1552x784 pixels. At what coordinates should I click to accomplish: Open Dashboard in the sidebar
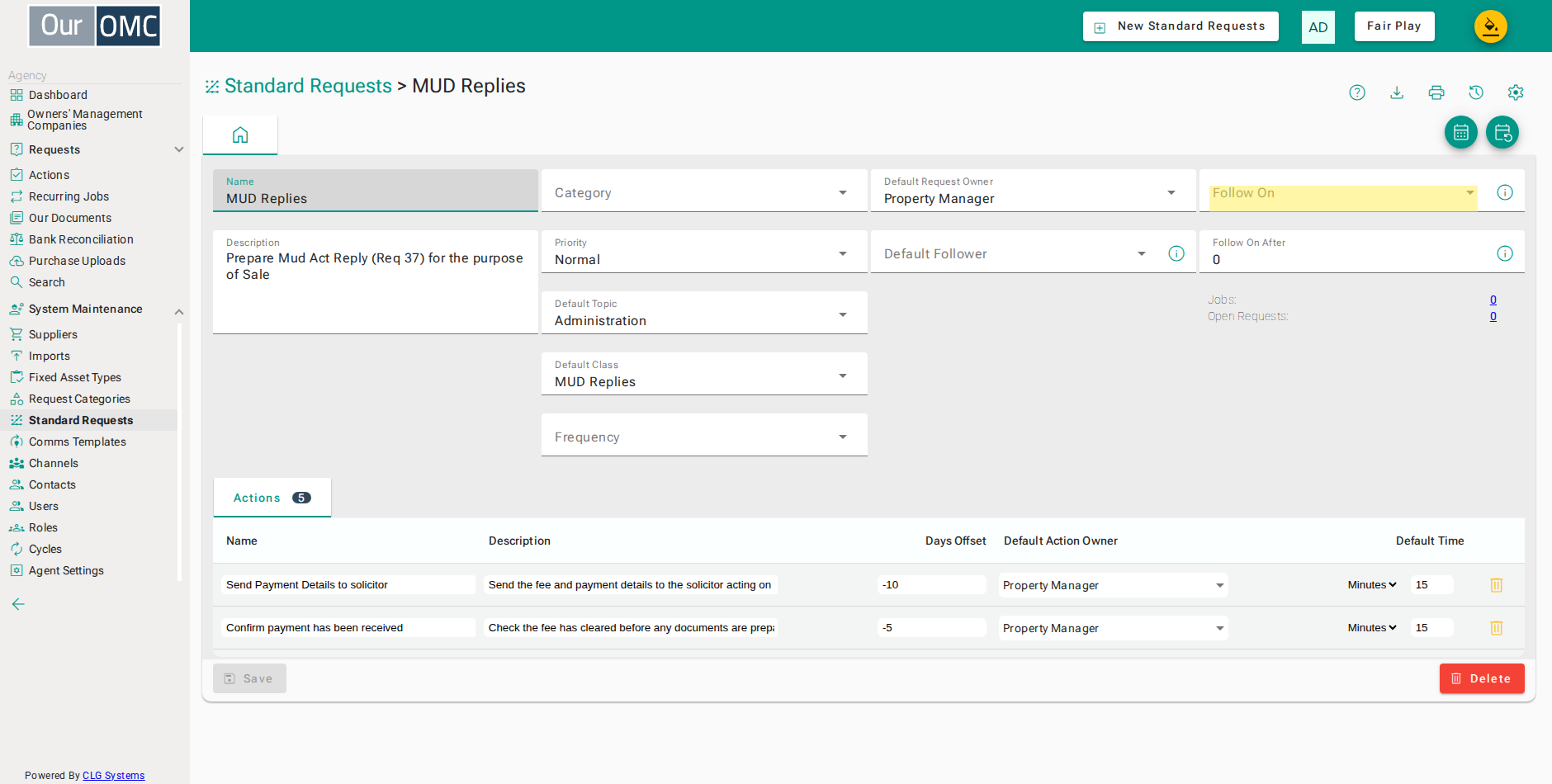pos(58,95)
